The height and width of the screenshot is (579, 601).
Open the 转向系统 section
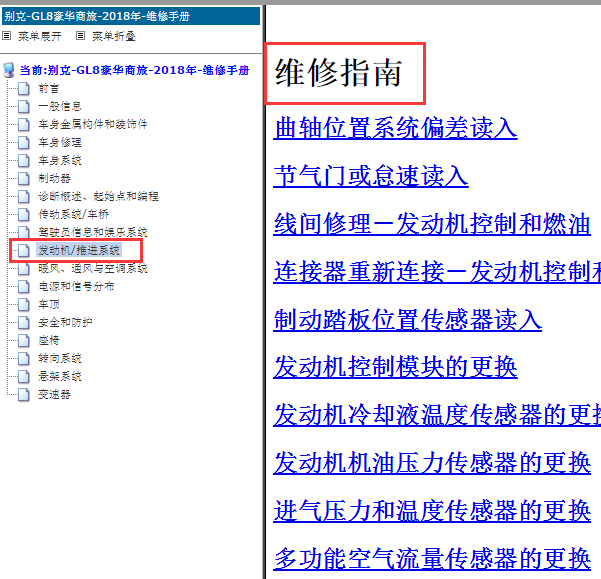tap(60, 359)
